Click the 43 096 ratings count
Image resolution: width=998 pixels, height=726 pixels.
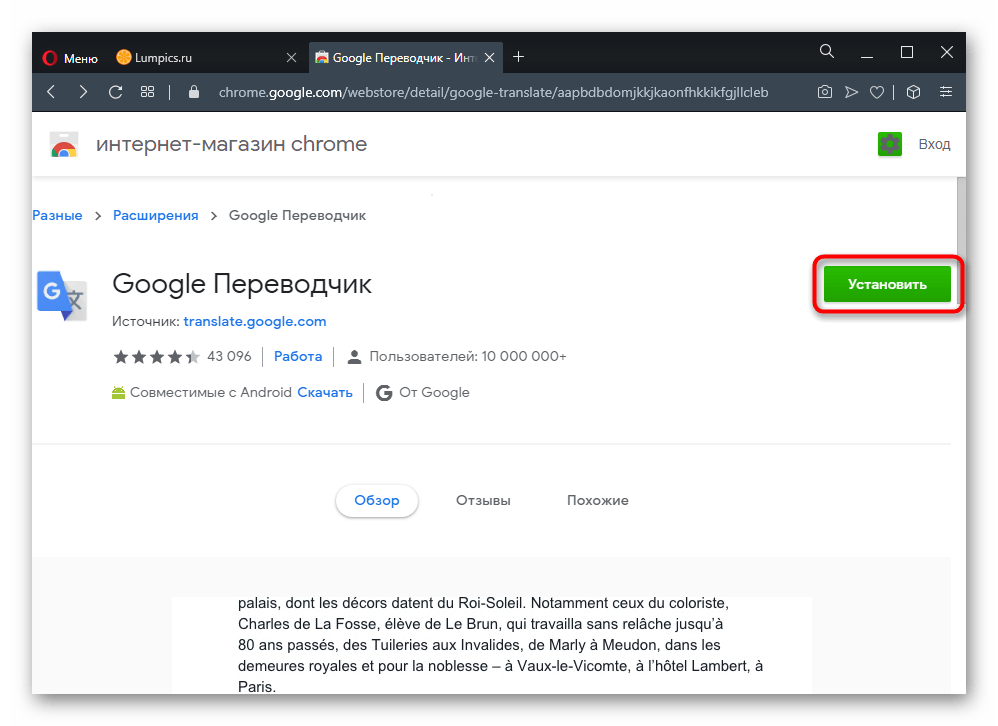coord(229,356)
